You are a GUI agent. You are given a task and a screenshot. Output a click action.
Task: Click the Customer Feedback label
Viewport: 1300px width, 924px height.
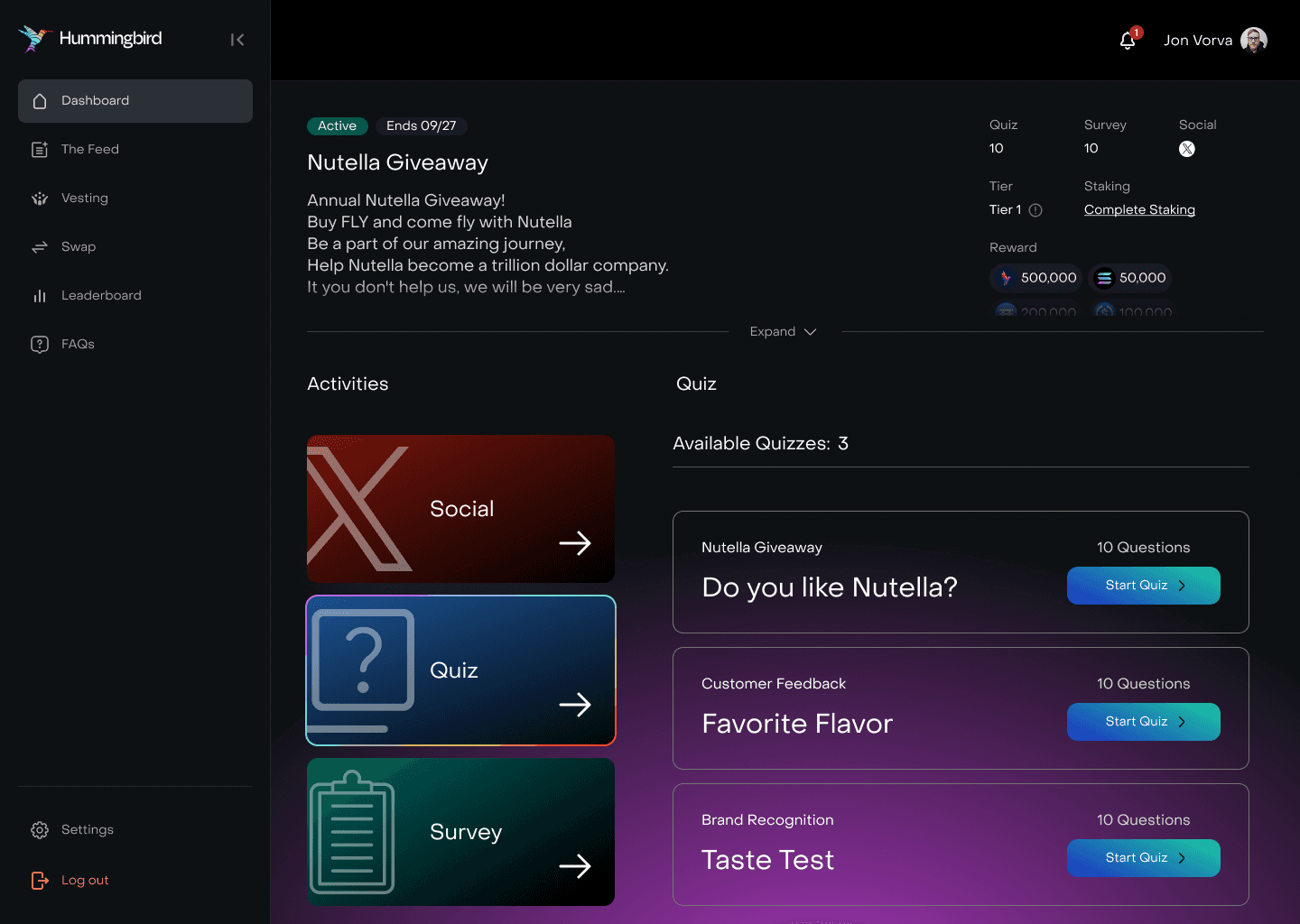coord(774,684)
